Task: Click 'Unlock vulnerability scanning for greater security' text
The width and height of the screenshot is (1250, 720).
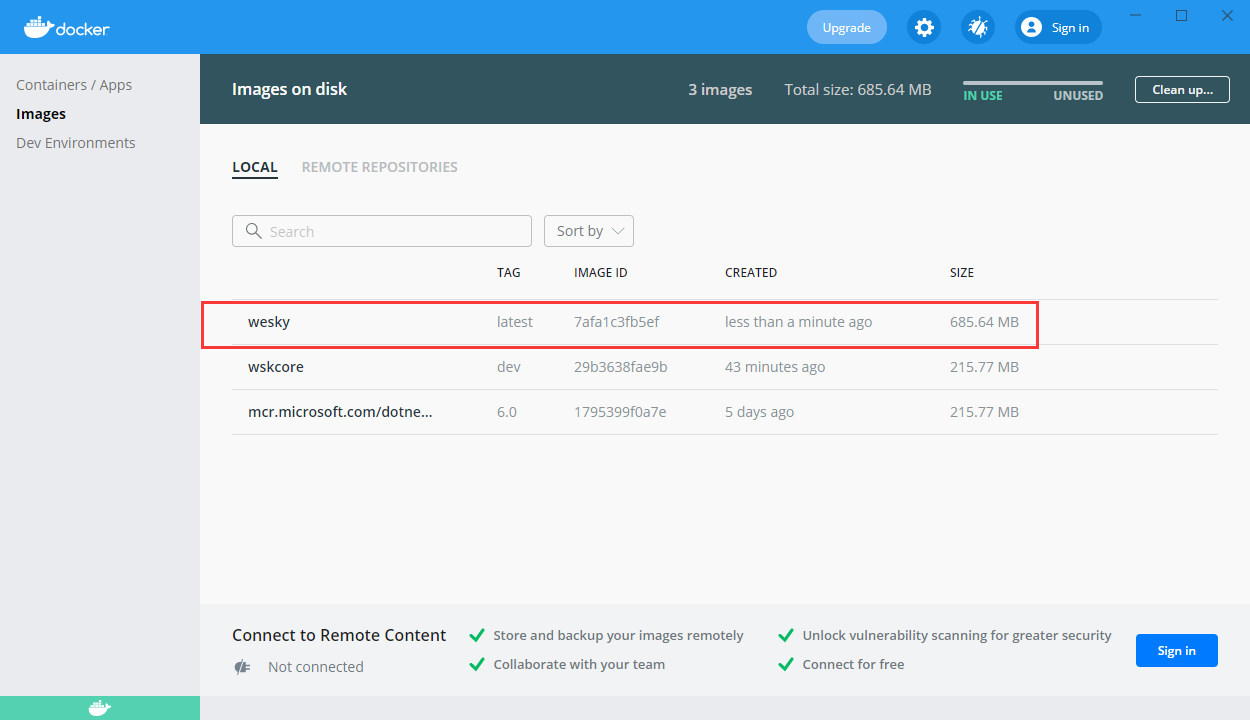Action: tap(957, 635)
